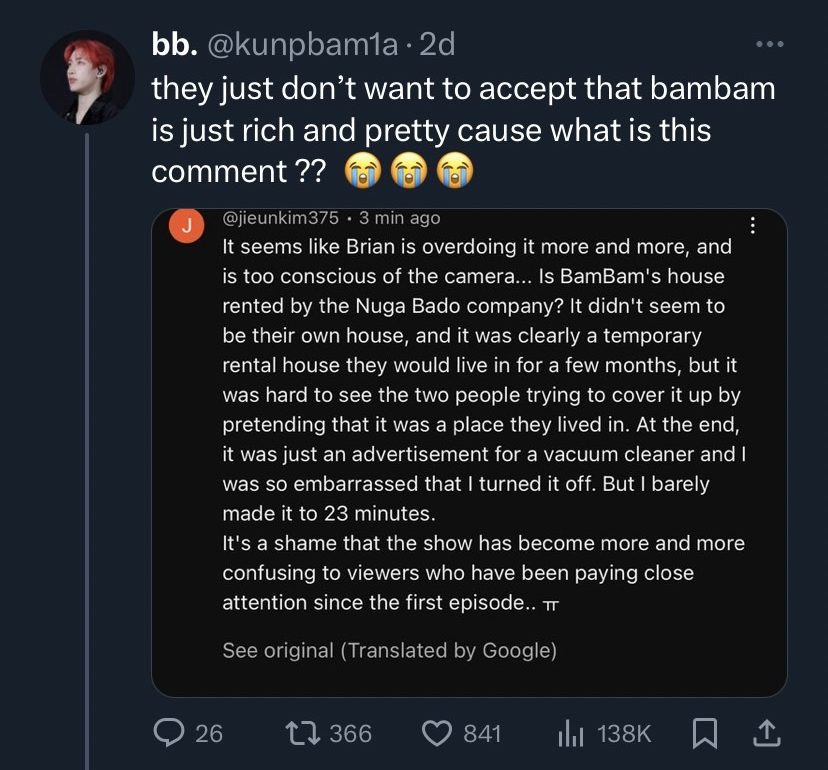The width and height of the screenshot is (828, 770).
Task: Click the 138K views count
Action: click(625, 734)
